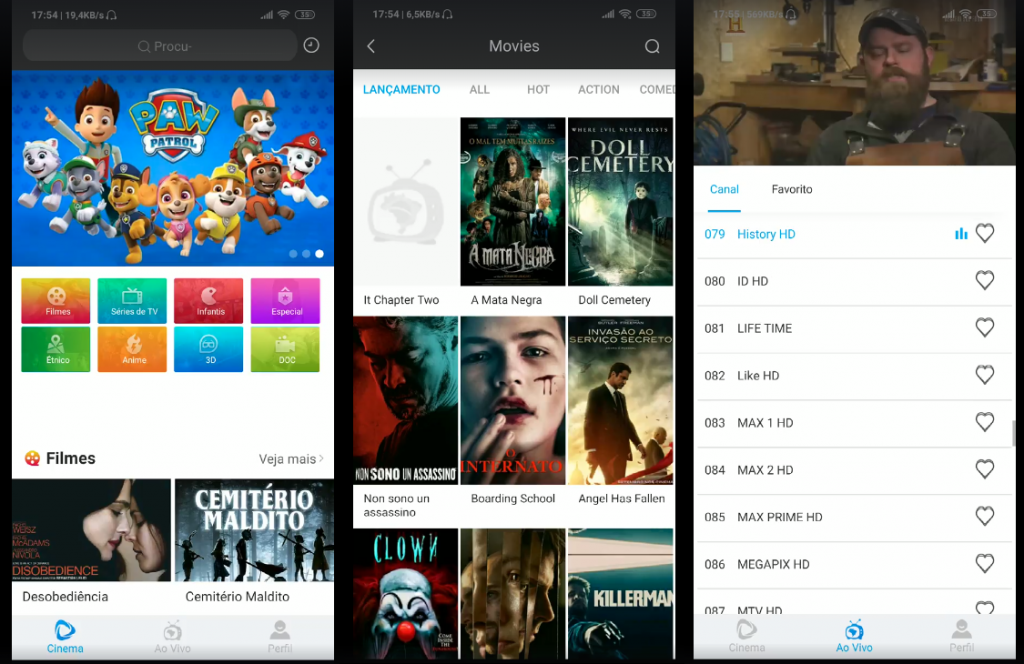
Task: Select the 079 History HD channel row
Action: tap(854, 234)
